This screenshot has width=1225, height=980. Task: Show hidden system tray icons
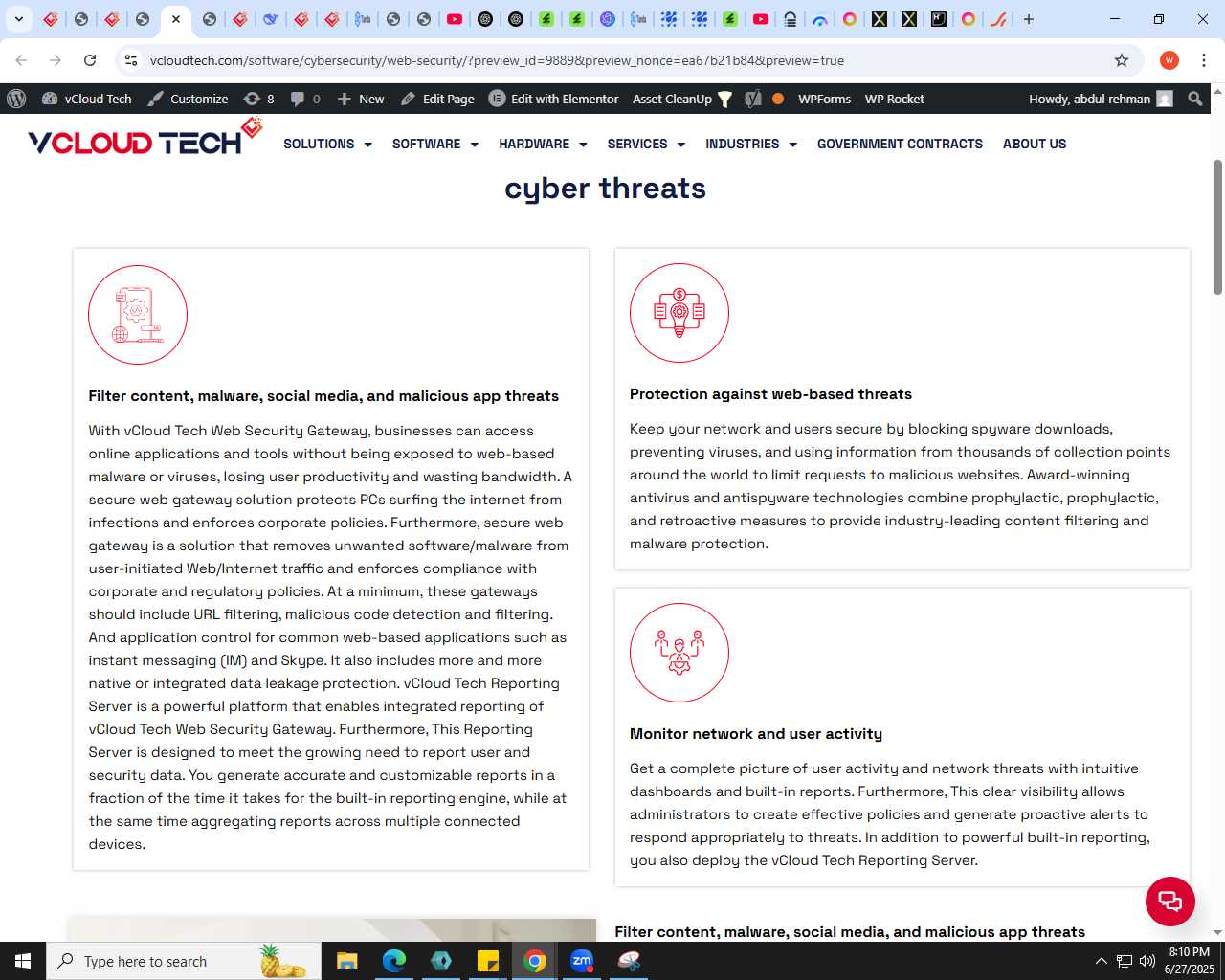pyautogui.click(x=1101, y=961)
